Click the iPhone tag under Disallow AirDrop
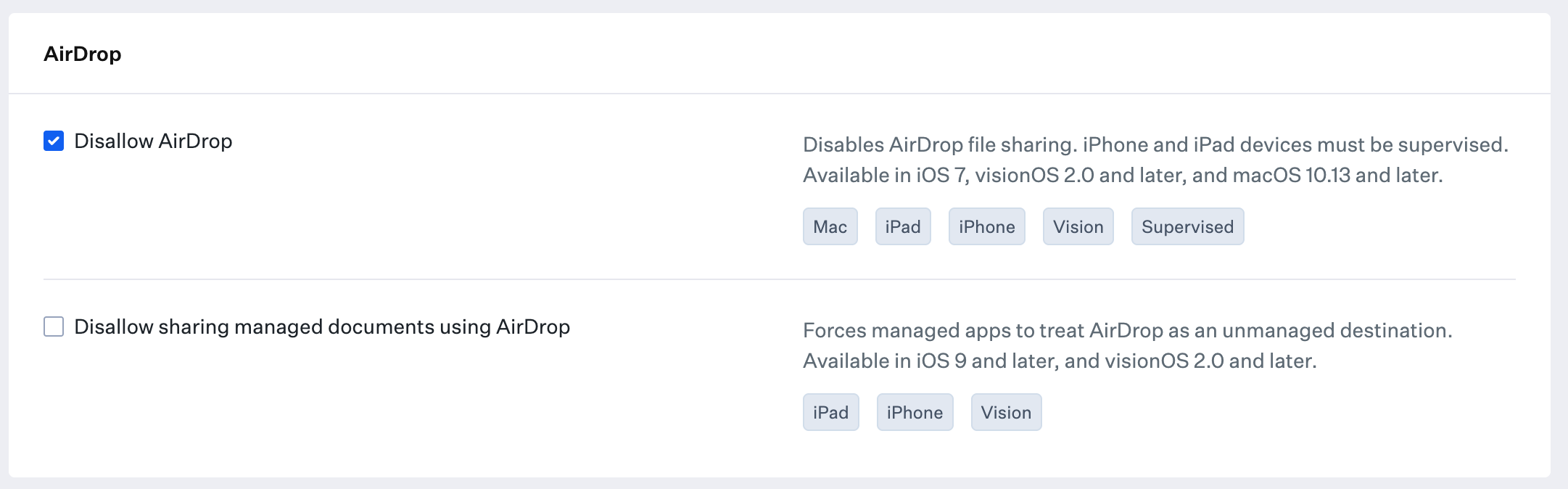1568x489 pixels. pos(986,226)
